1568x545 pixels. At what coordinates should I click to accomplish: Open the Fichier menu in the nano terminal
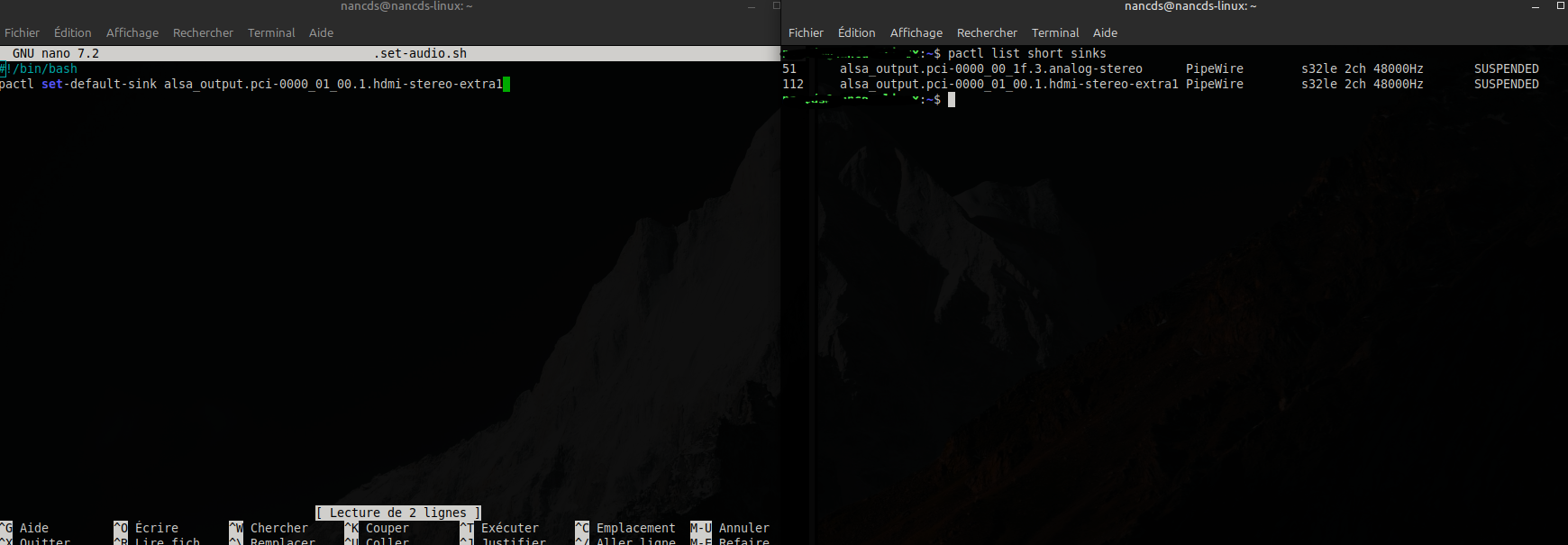(x=22, y=32)
